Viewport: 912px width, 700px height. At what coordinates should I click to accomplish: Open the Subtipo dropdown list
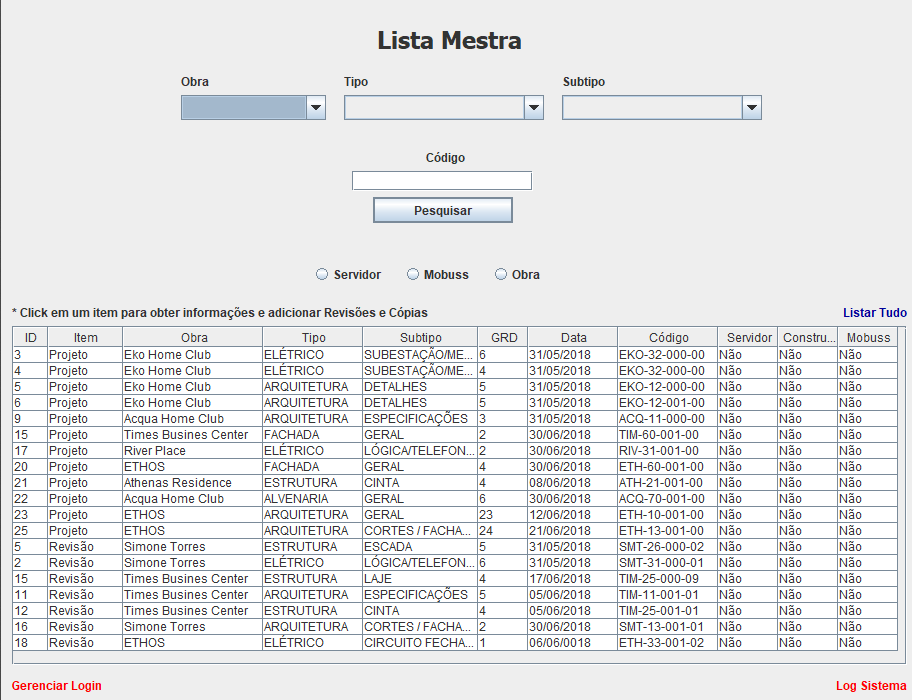click(x=751, y=108)
